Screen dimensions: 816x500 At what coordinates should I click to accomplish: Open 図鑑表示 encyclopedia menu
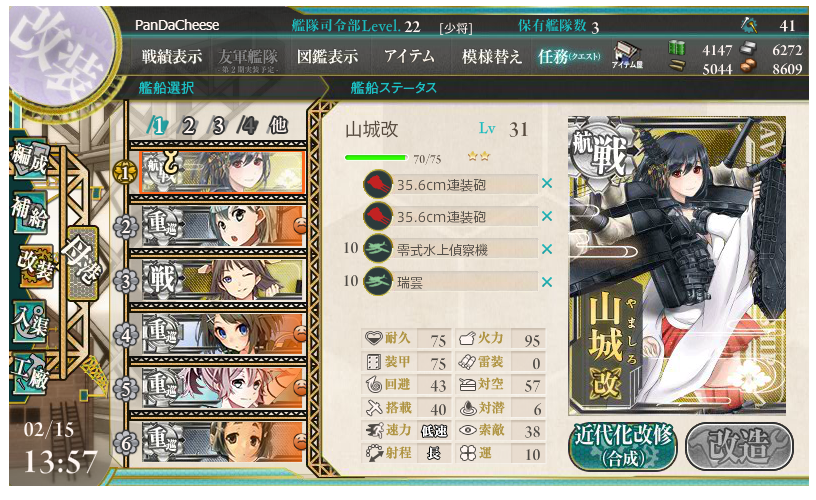(327, 56)
